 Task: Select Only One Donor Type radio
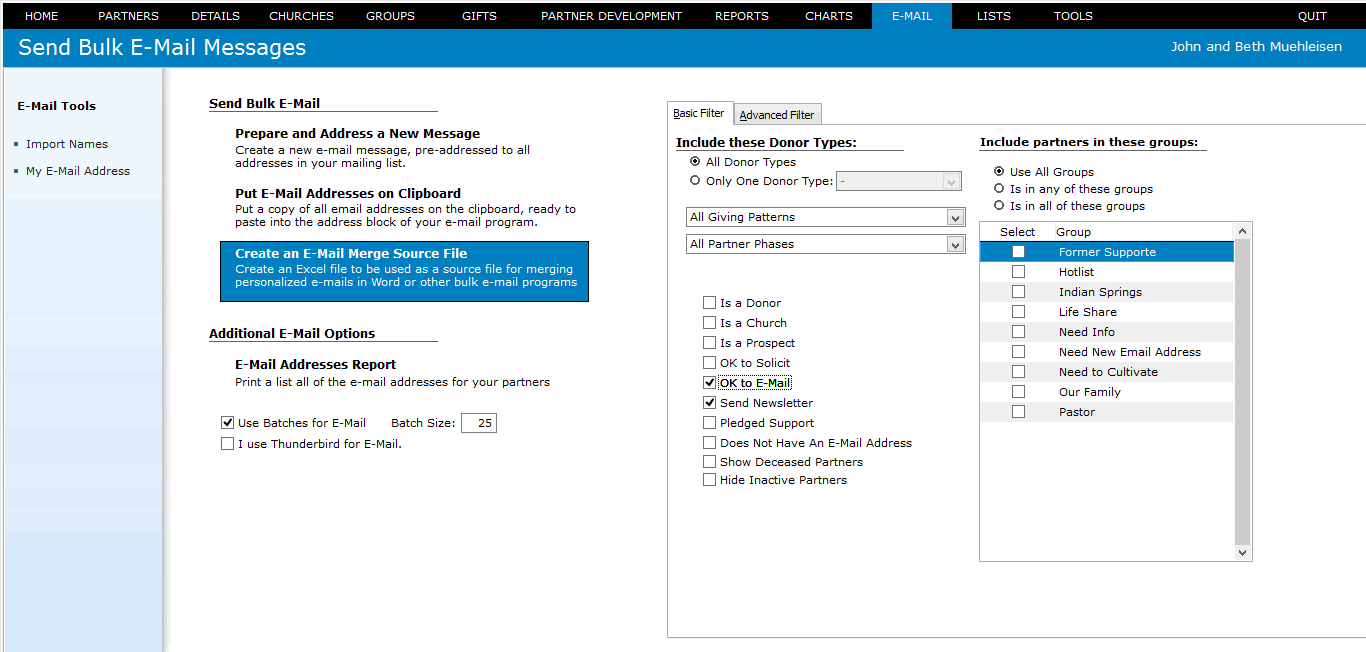pos(695,181)
